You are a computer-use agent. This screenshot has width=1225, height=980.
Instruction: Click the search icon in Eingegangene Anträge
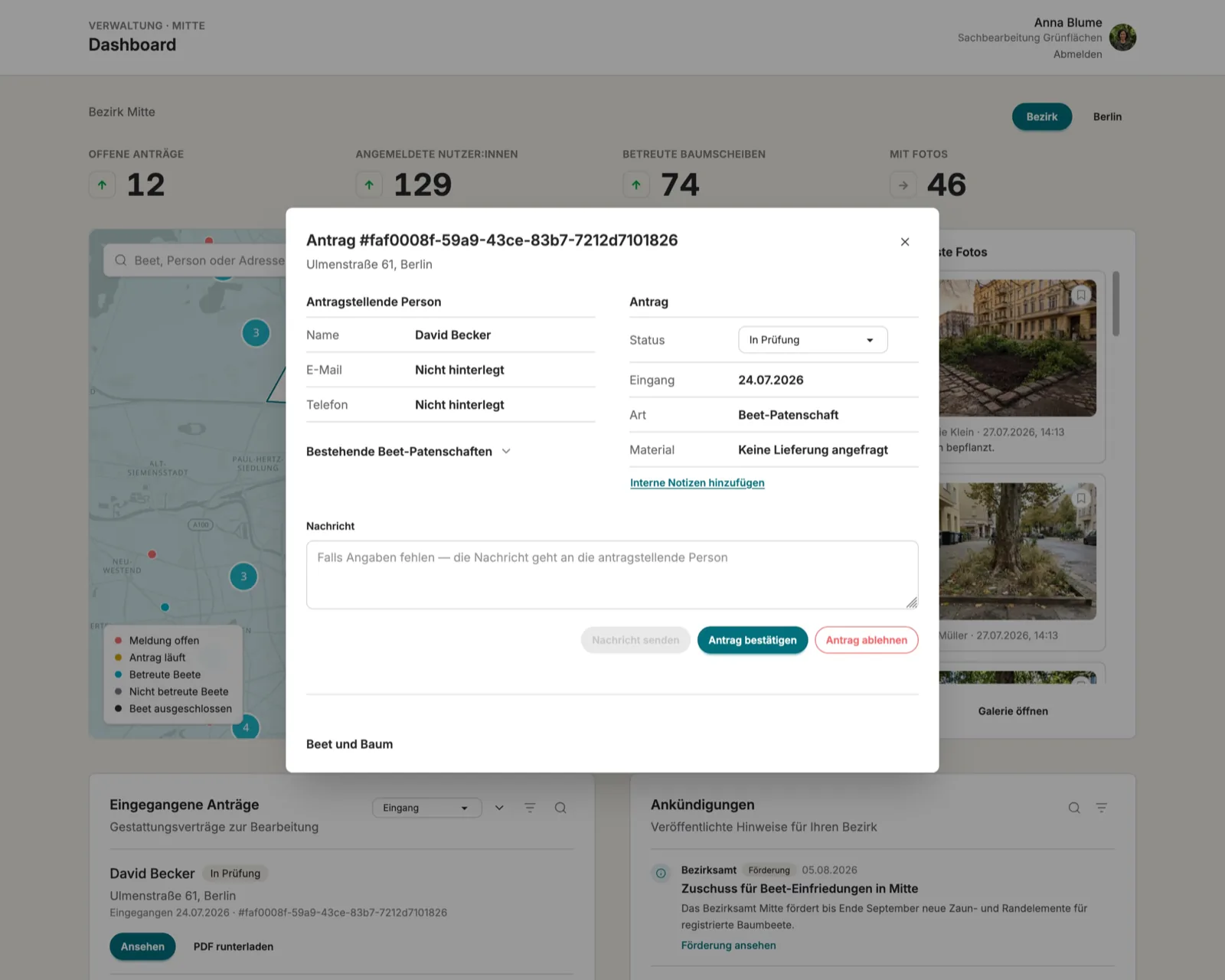coord(560,808)
